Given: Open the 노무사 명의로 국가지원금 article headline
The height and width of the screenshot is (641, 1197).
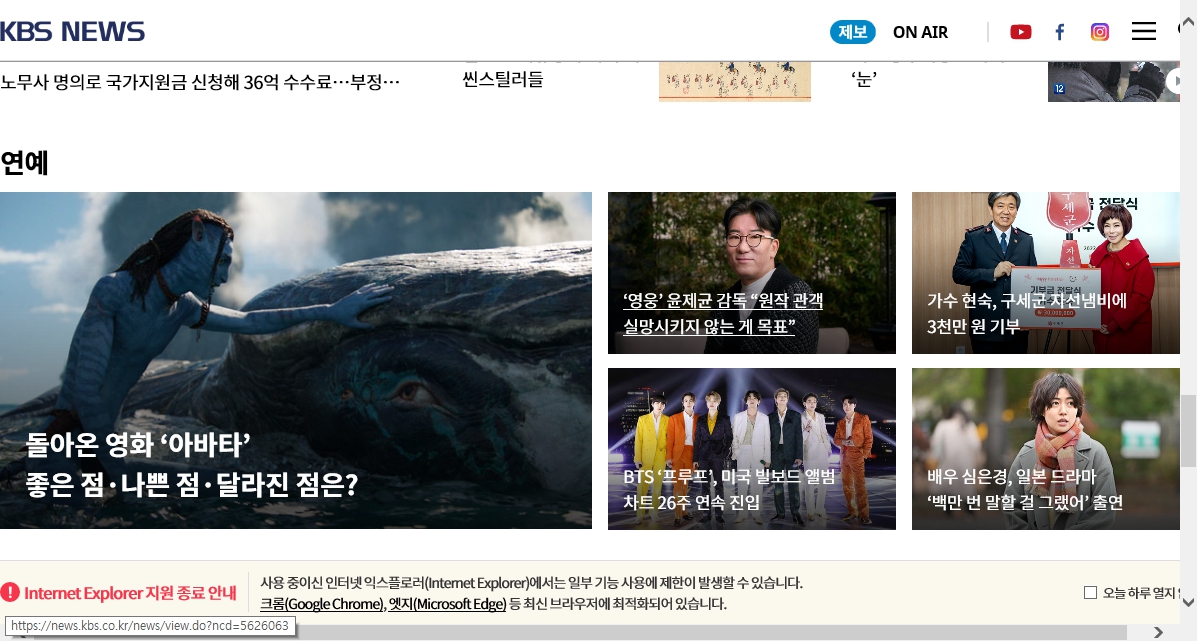Looking at the screenshot, I should (x=200, y=82).
